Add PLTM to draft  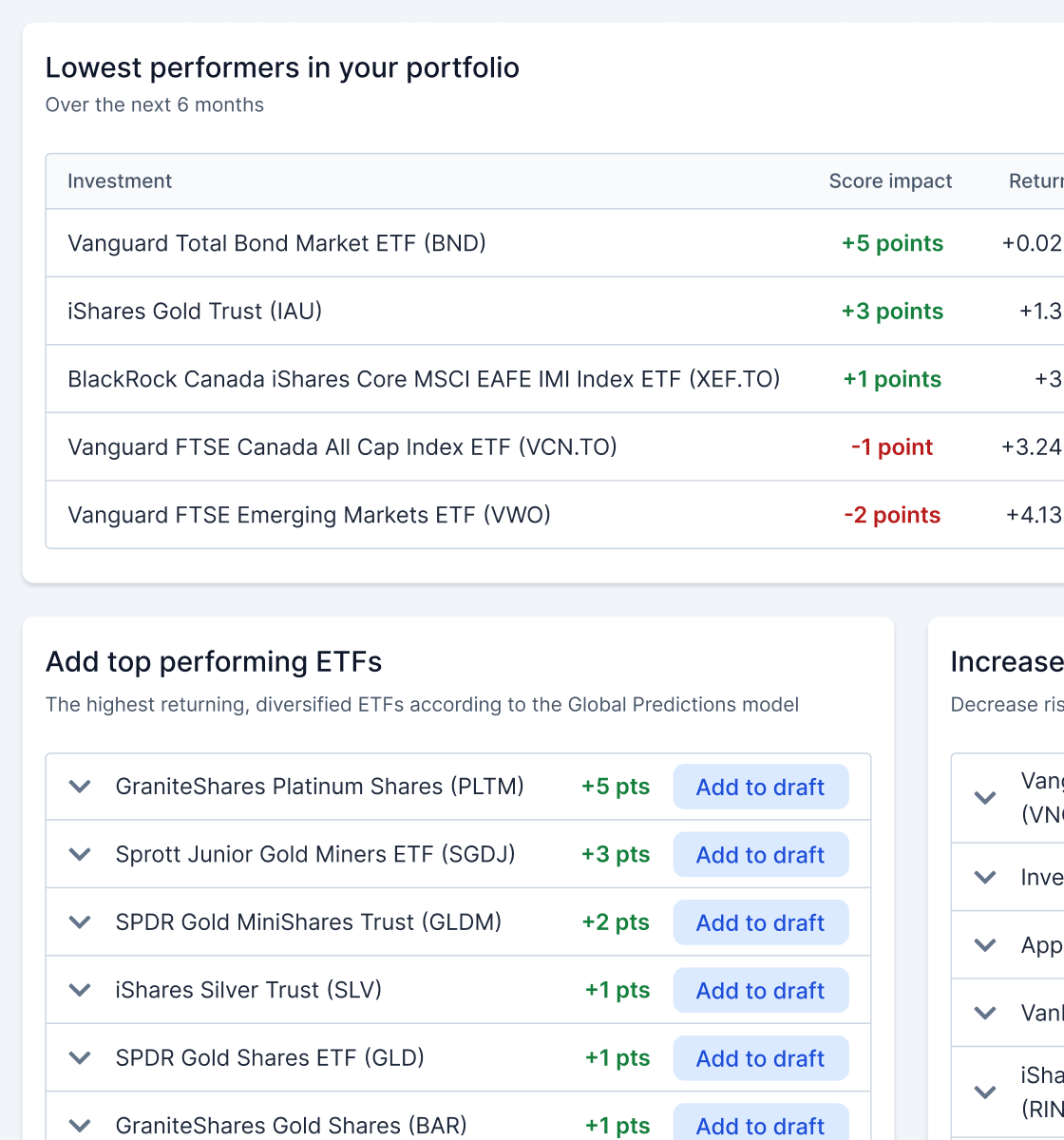[760, 787]
